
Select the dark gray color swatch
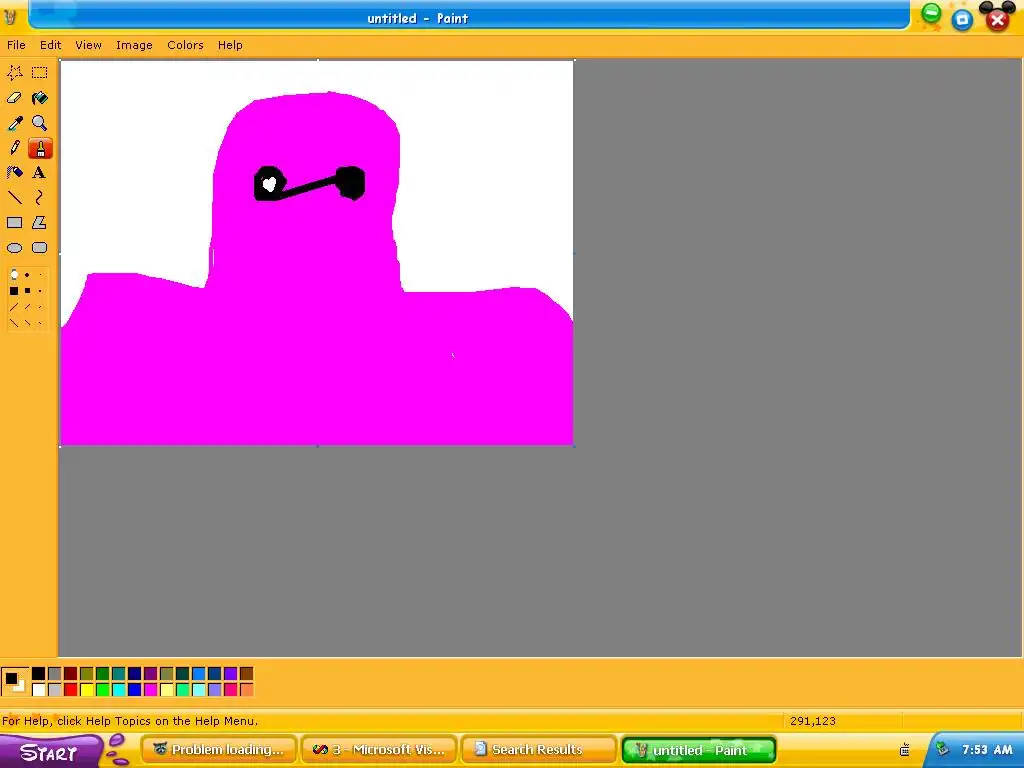coord(54,673)
